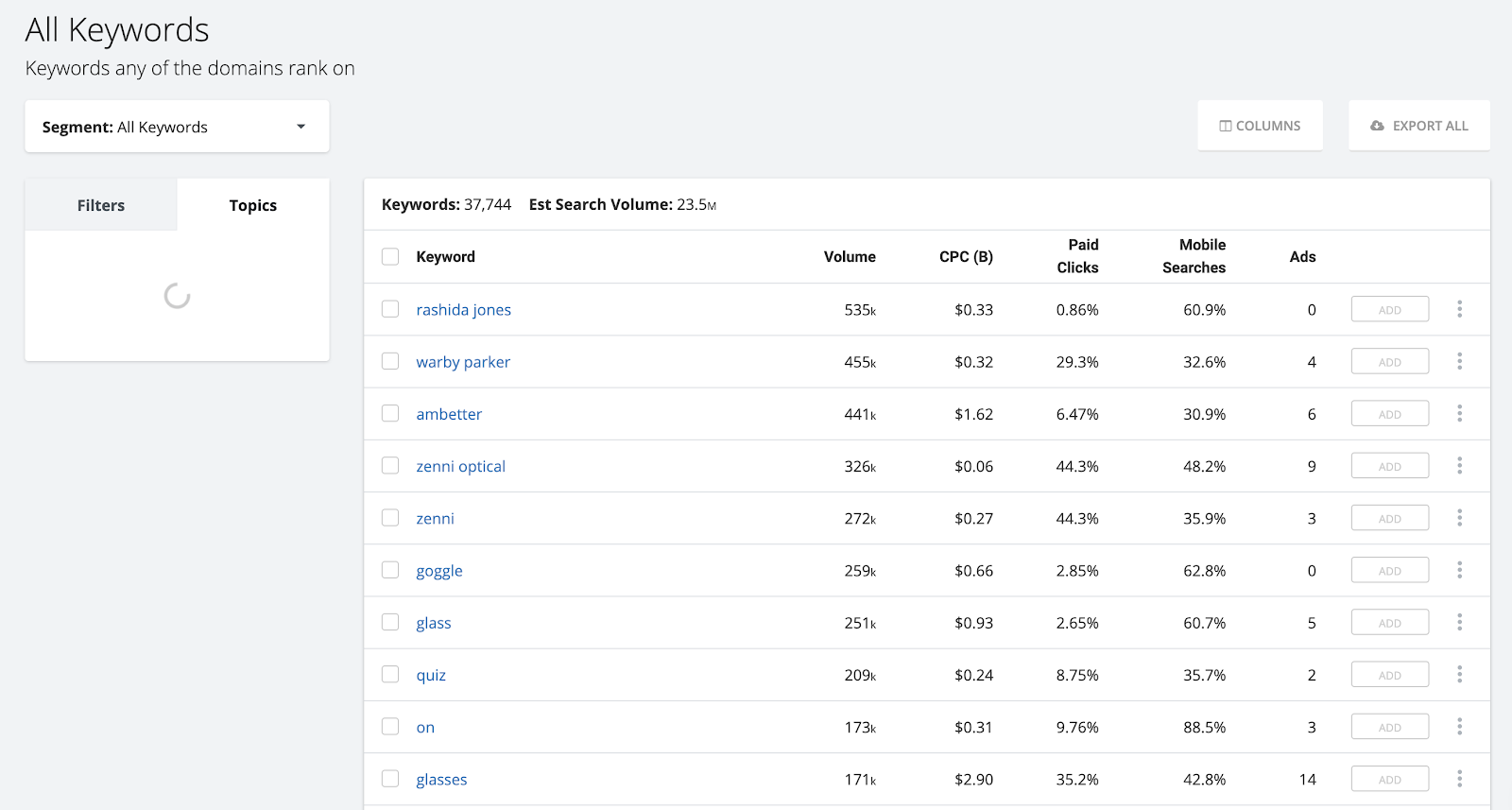1512x810 pixels.
Task: Select the checkbox beside glasses keyword
Action: pos(390,779)
